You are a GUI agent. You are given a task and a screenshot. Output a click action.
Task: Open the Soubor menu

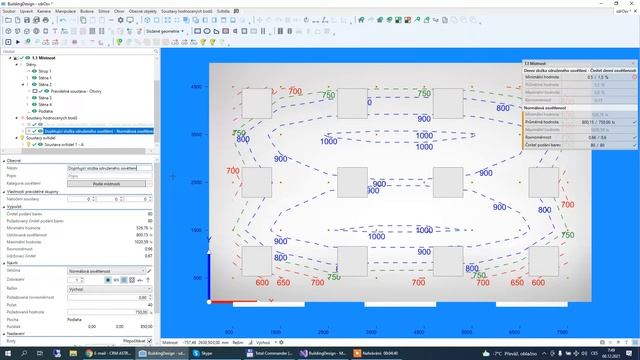click(x=8, y=11)
